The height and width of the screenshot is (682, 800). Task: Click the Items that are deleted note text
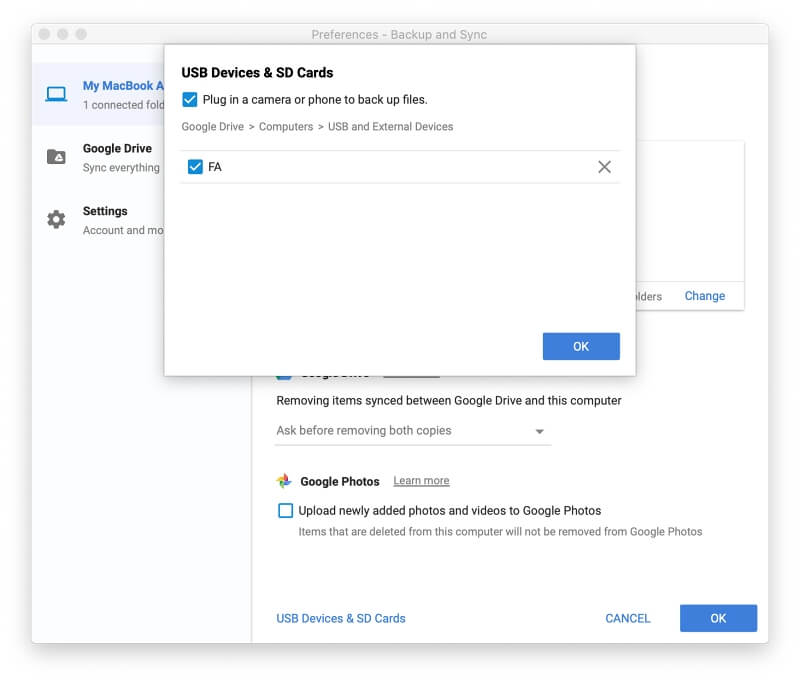click(x=500, y=532)
